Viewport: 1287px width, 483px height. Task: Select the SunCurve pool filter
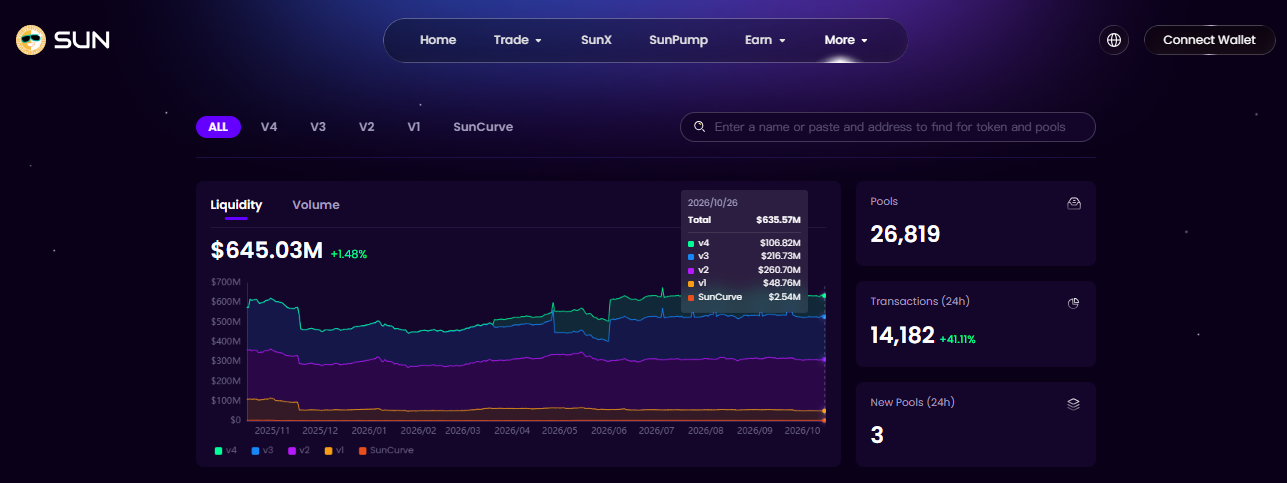pos(483,127)
